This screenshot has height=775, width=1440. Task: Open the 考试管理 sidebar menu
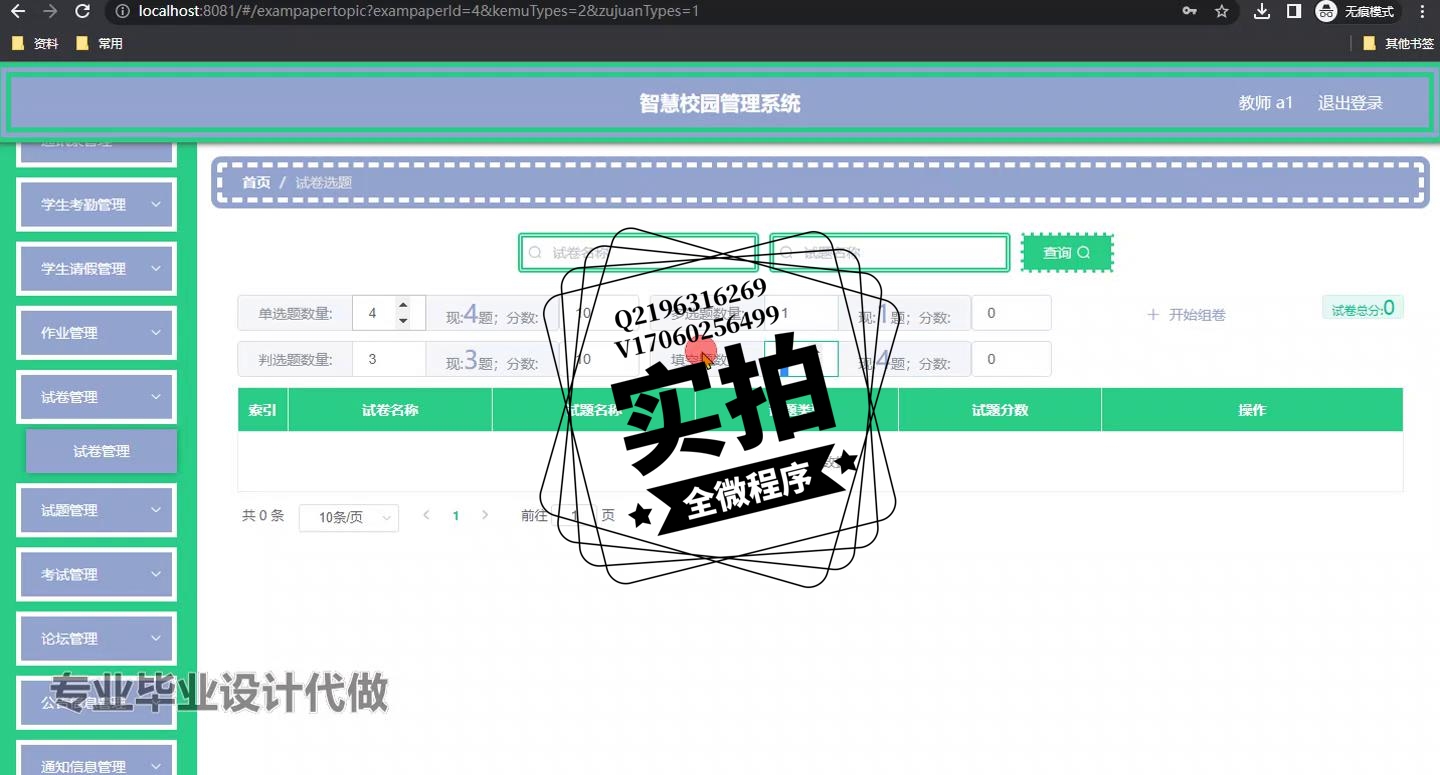point(97,575)
